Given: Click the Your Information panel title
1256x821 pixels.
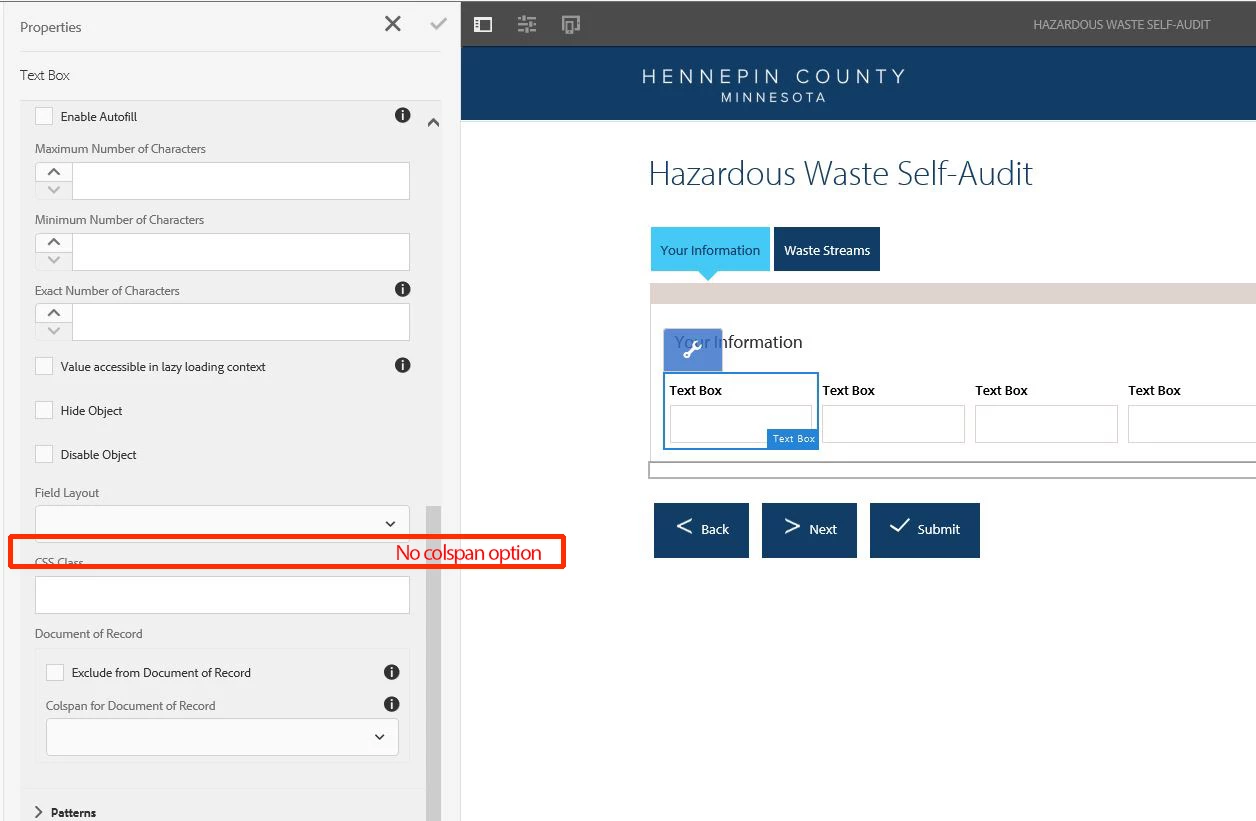Looking at the screenshot, I should coord(738,342).
